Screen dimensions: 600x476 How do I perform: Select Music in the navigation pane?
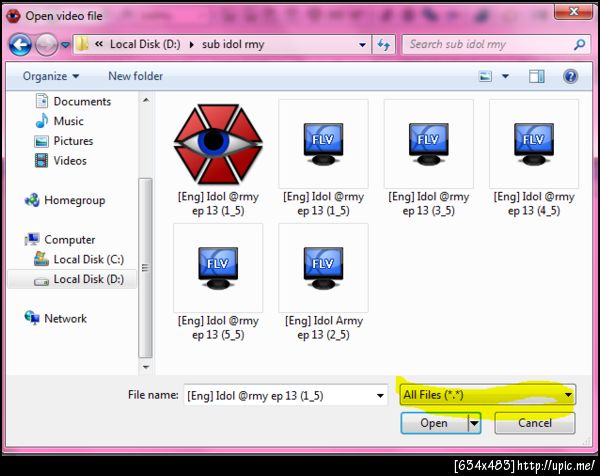point(59,121)
